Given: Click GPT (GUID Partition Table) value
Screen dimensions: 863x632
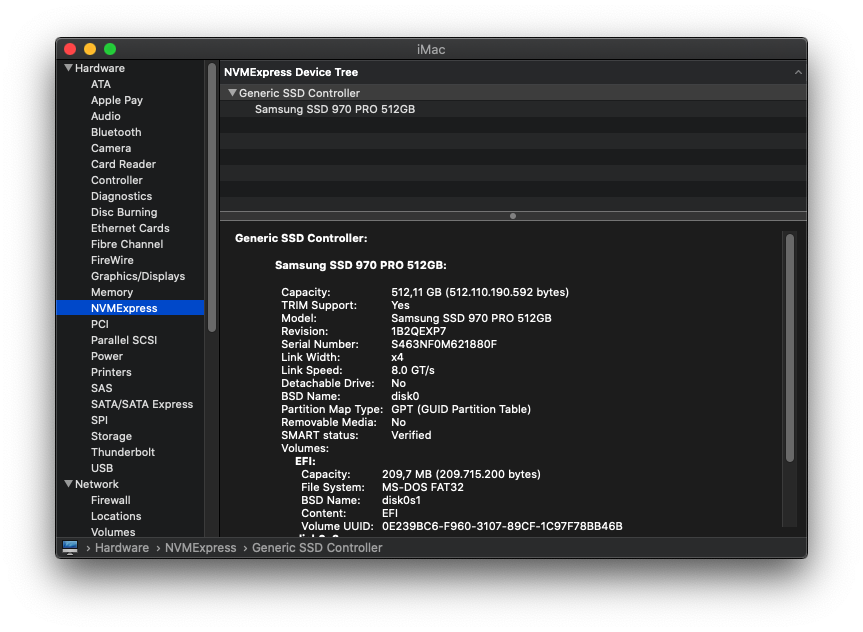Looking at the screenshot, I should [461, 409].
